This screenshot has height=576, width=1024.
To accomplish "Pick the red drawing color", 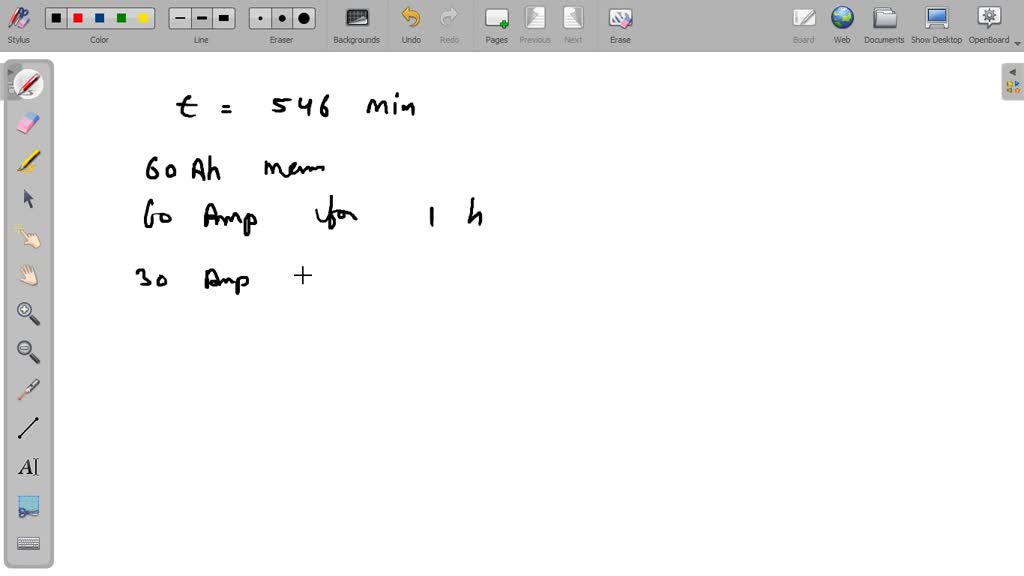I will (x=79, y=17).
